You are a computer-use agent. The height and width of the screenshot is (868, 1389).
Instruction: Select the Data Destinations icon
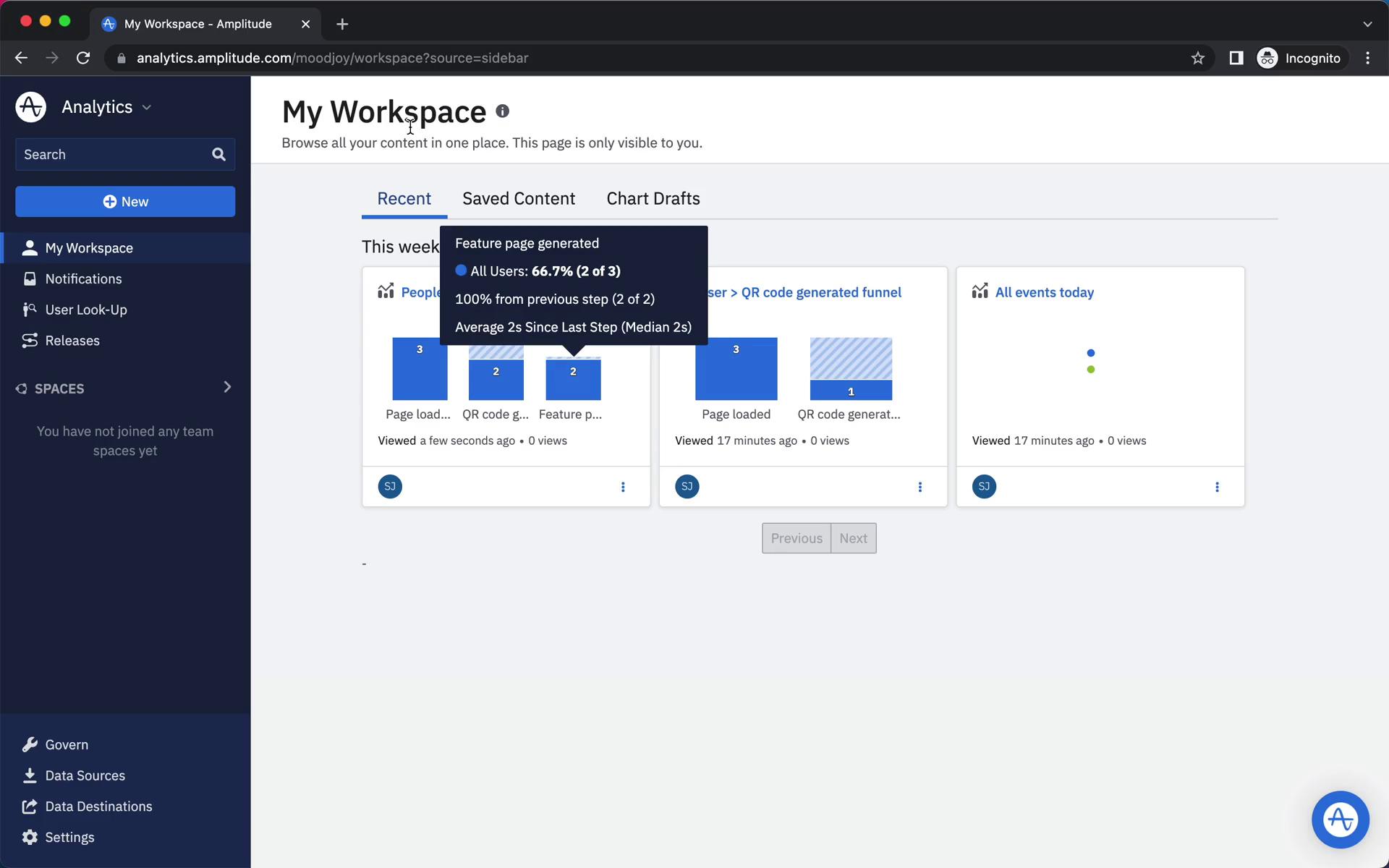click(29, 805)
